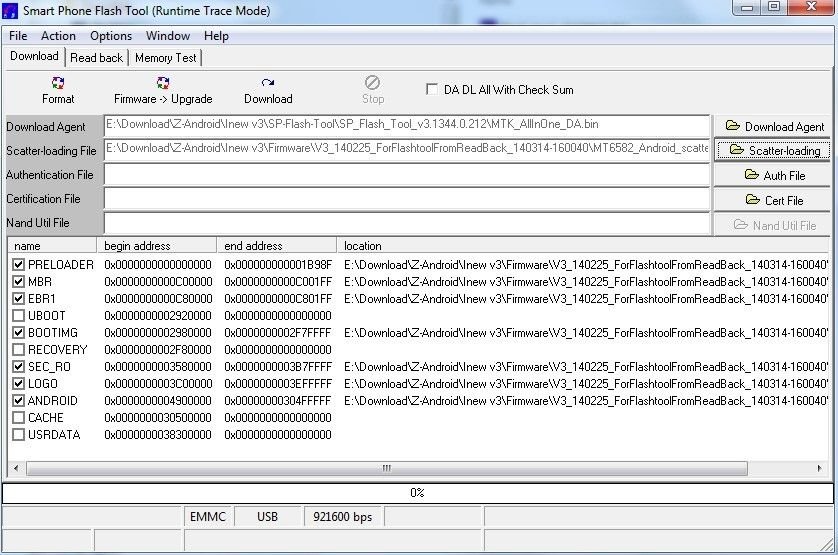Switch to the Memory Test tab
838x555 pixels.
(166, 58)
